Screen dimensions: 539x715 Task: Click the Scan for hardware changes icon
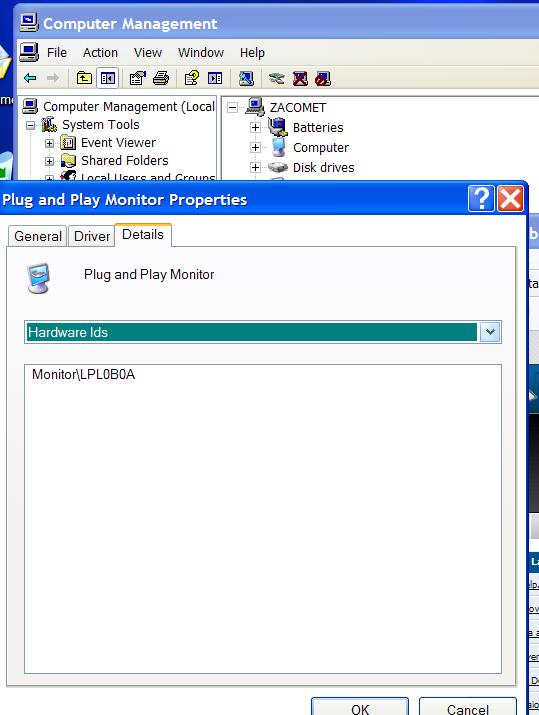pyautogui.click(x=246, y=78)
